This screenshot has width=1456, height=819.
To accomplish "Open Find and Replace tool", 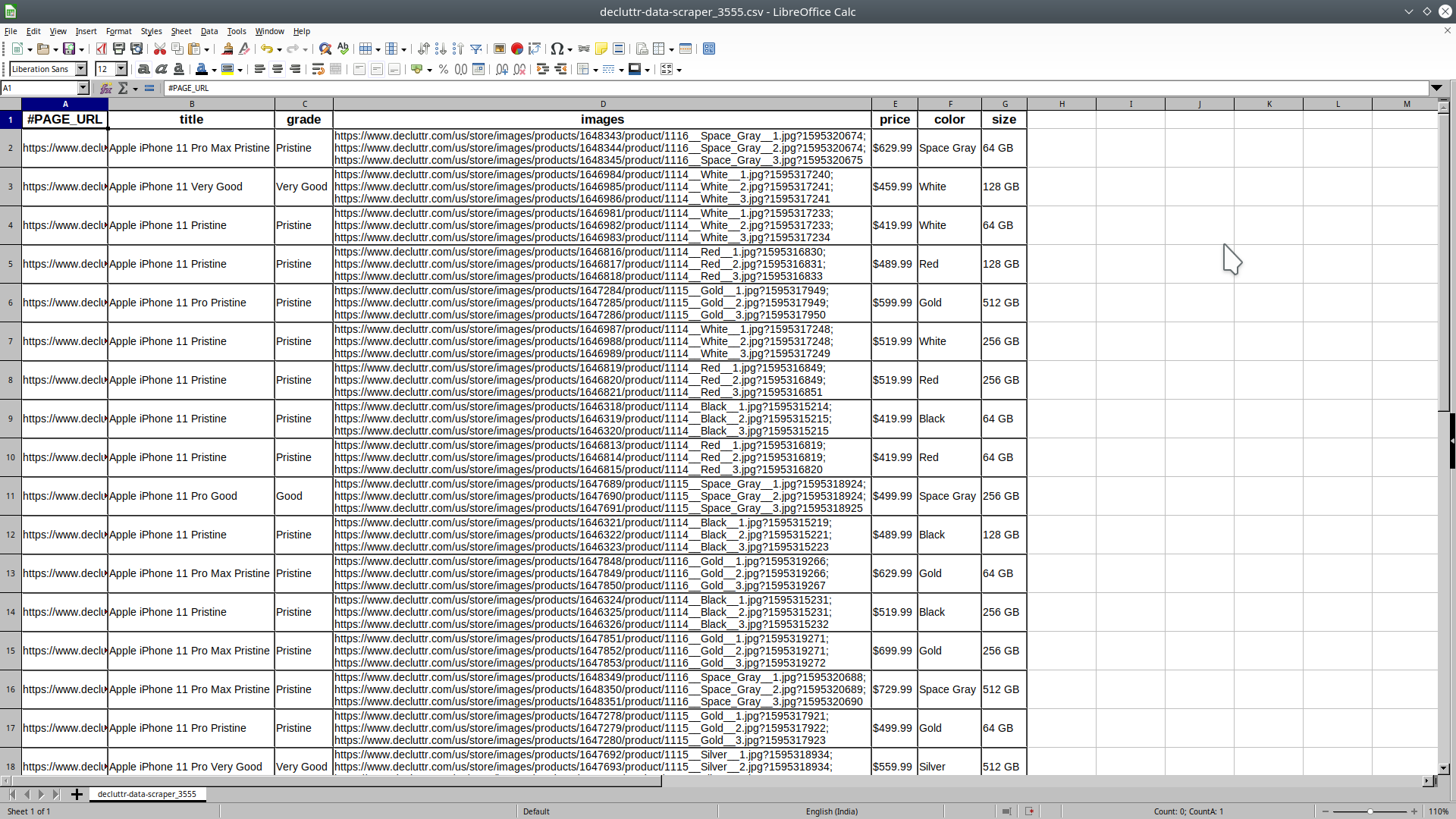I will coord(325,49).
